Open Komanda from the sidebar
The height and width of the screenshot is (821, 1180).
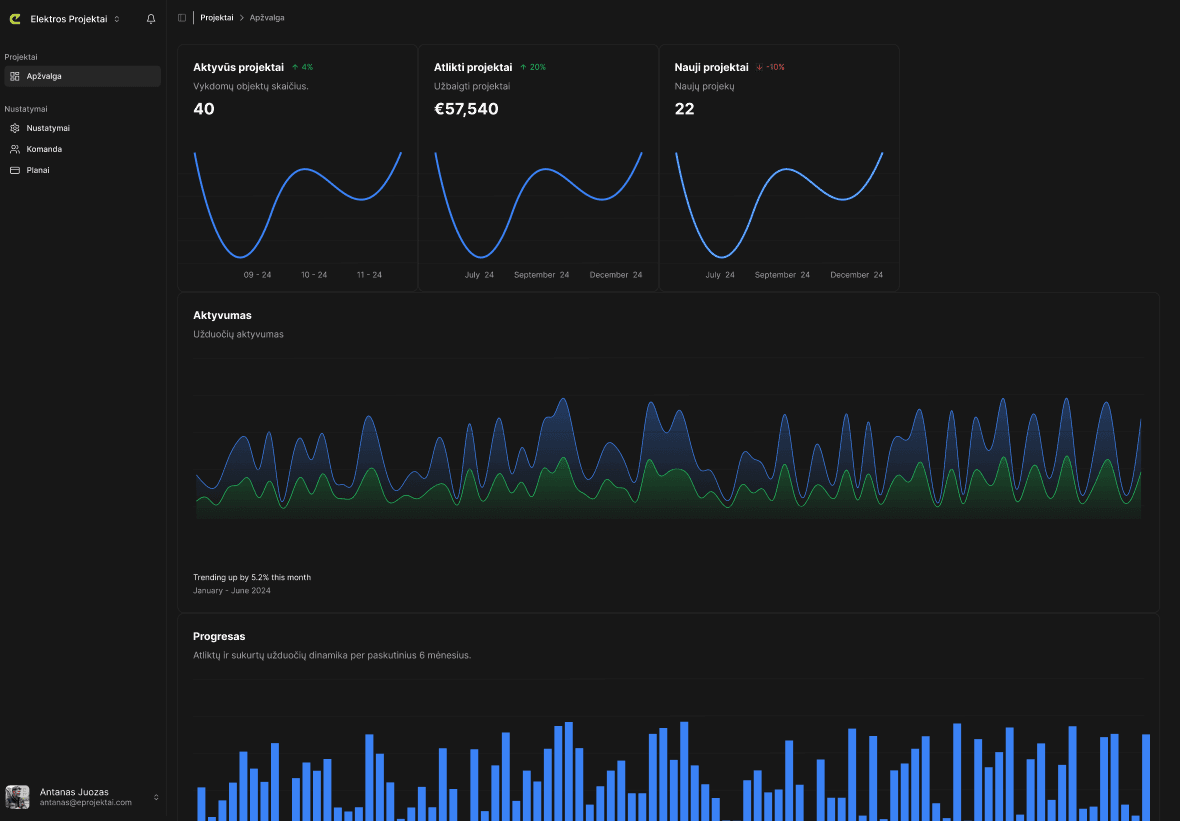[44, 149]
